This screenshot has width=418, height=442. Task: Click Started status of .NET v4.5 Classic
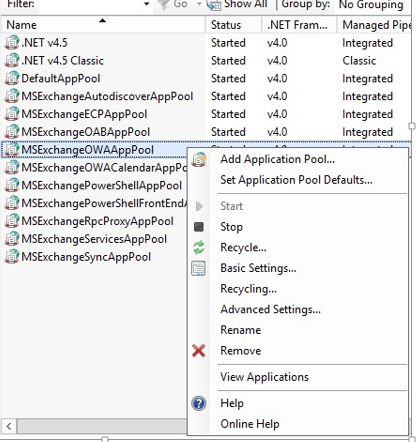click(228, 61)
